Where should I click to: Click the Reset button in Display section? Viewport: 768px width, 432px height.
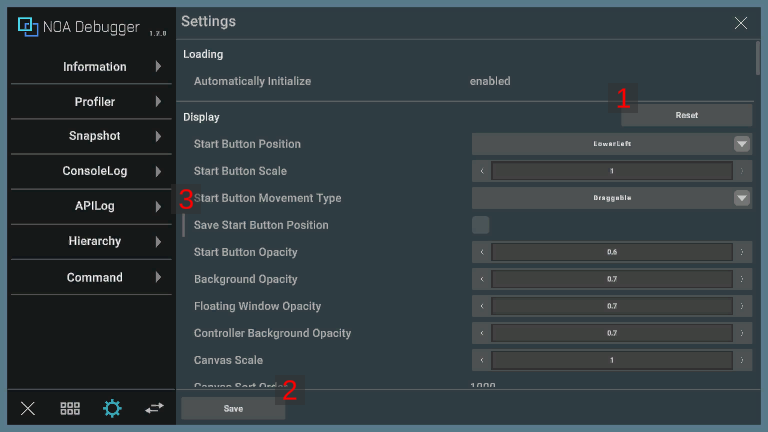[x=686, y=115]
